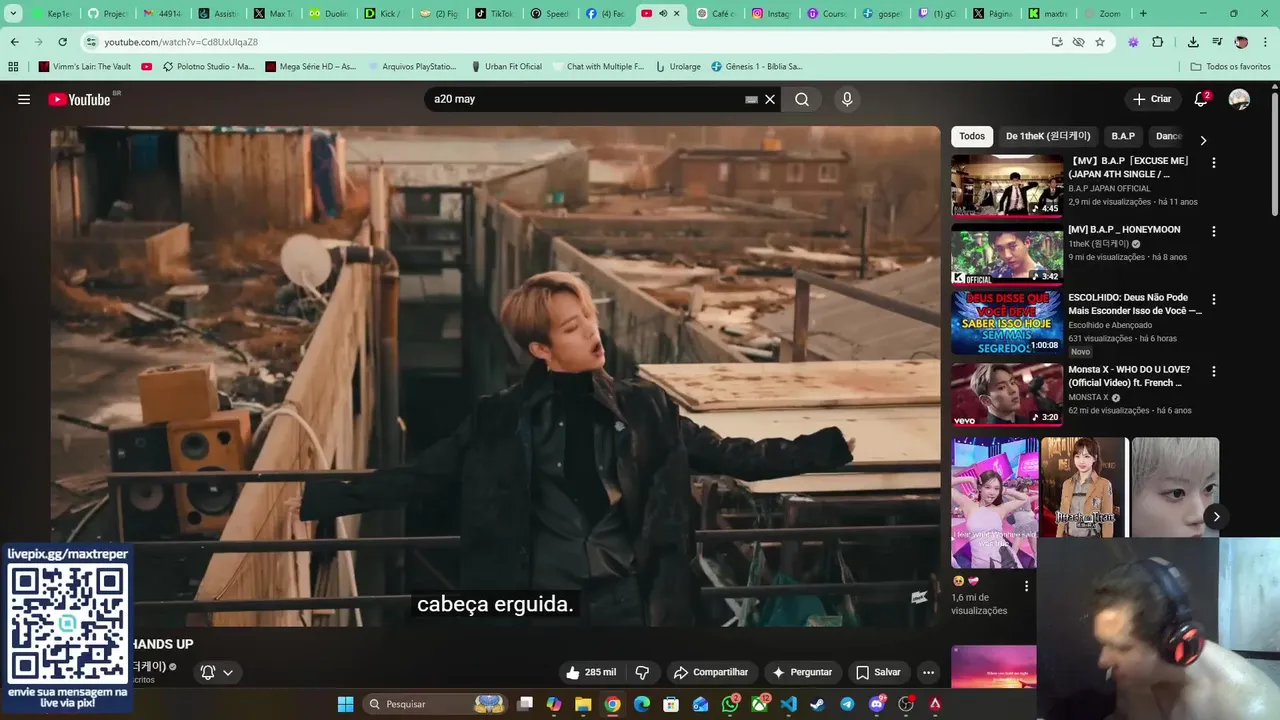1280x720 pixels.
Task: Open the on-screen keyboard in search box
Action: pyautogui.click(x=751, y=99)
